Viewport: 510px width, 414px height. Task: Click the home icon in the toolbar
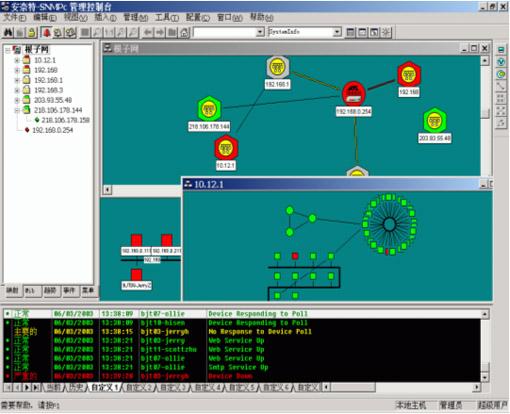pos(184,32)
